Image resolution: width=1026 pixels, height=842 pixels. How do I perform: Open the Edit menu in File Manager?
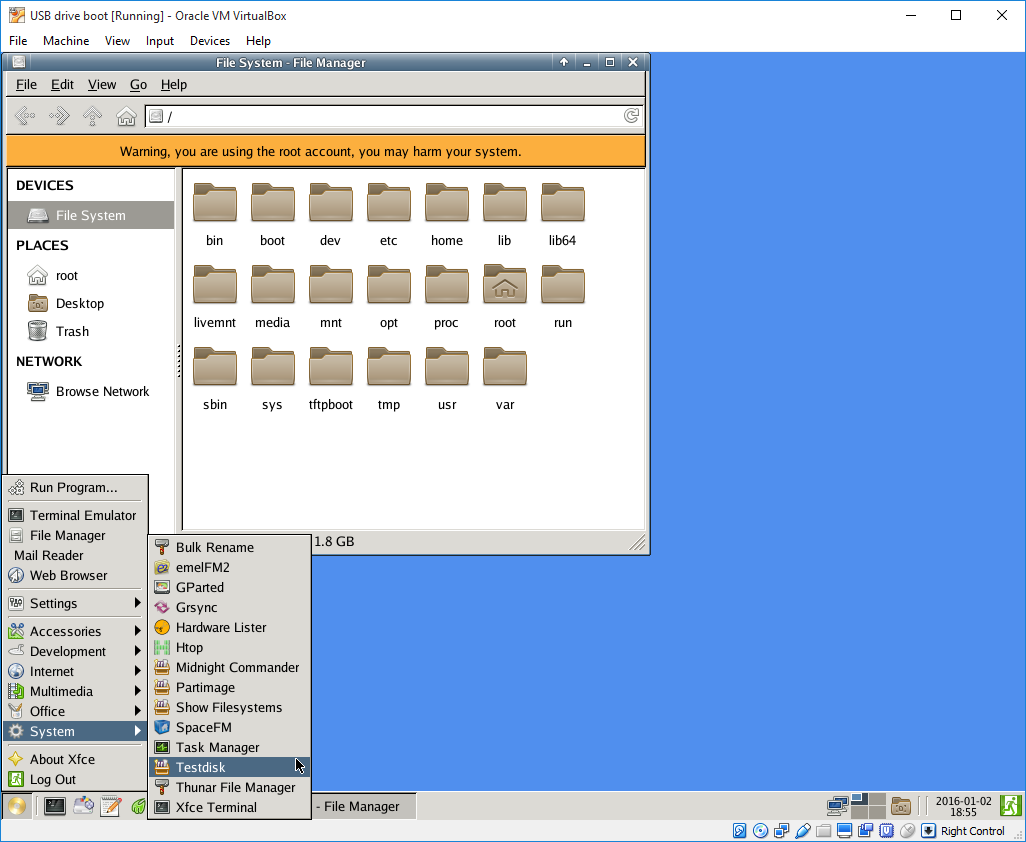[x=62, y=84]
